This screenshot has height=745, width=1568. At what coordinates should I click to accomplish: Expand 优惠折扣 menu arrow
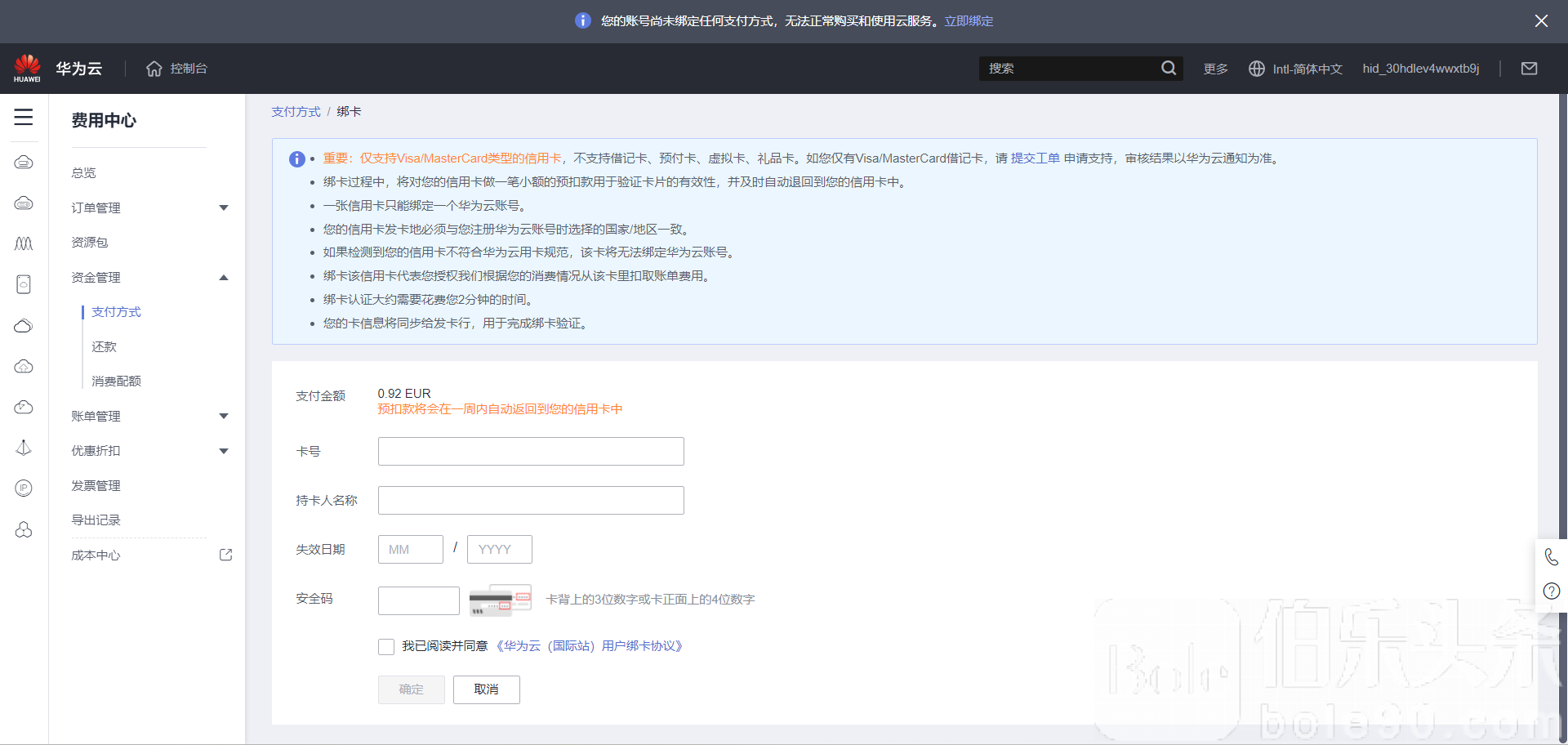[x=224, y=451]
